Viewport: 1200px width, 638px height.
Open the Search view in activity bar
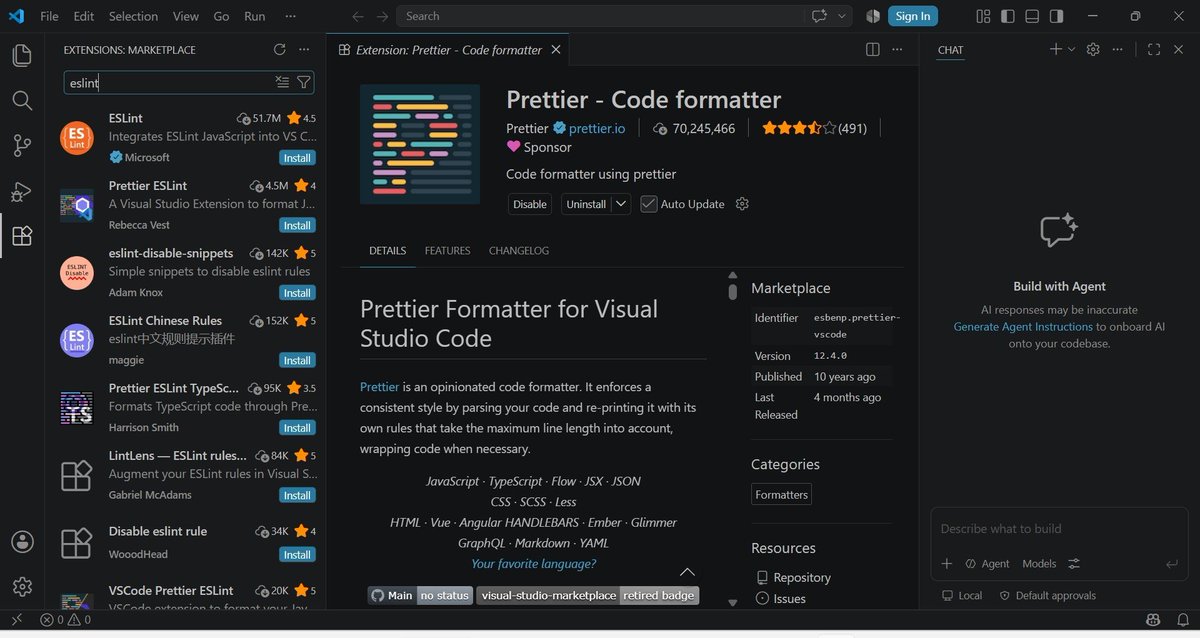22,100
